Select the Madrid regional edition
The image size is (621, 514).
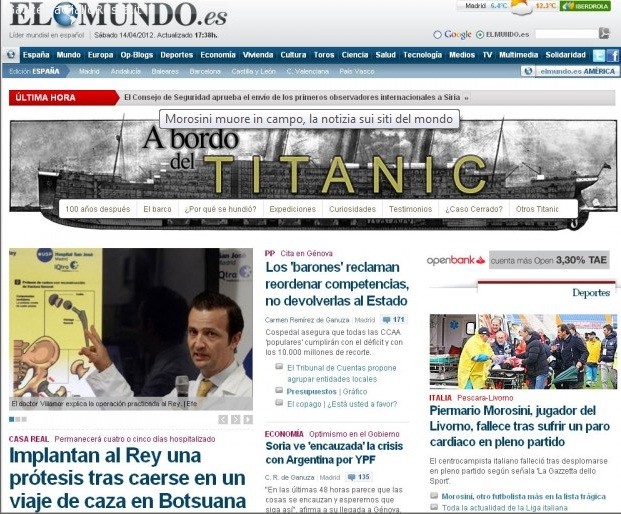click(x=89, y=72)
